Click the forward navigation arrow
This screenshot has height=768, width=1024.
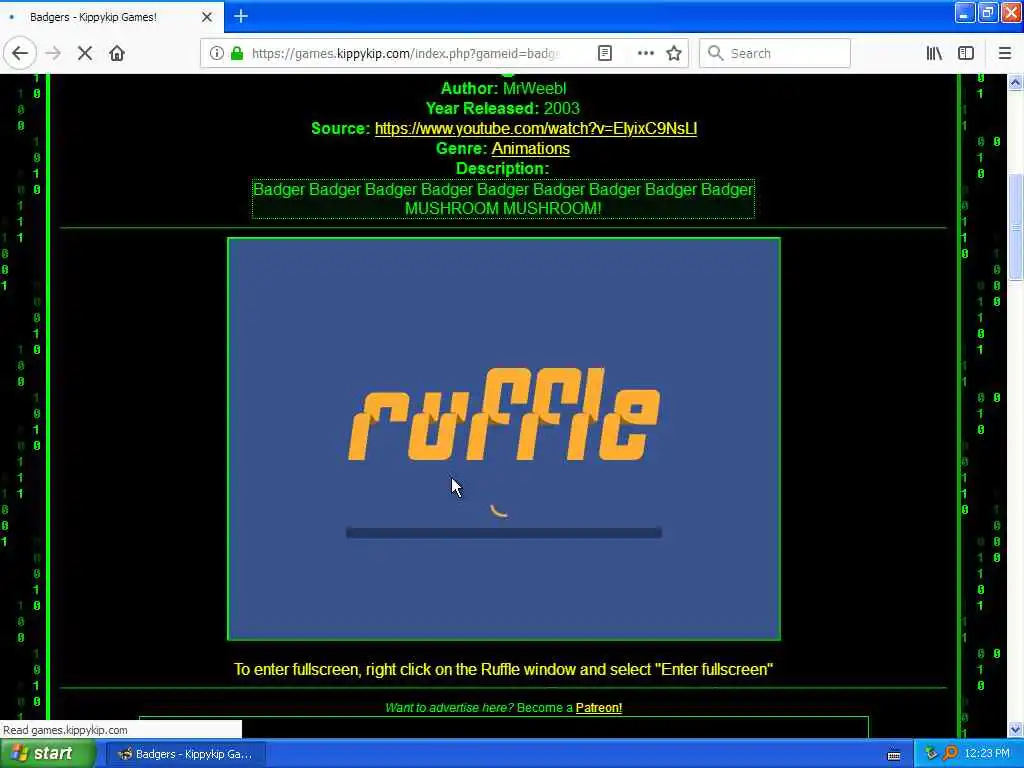point(53,53)
